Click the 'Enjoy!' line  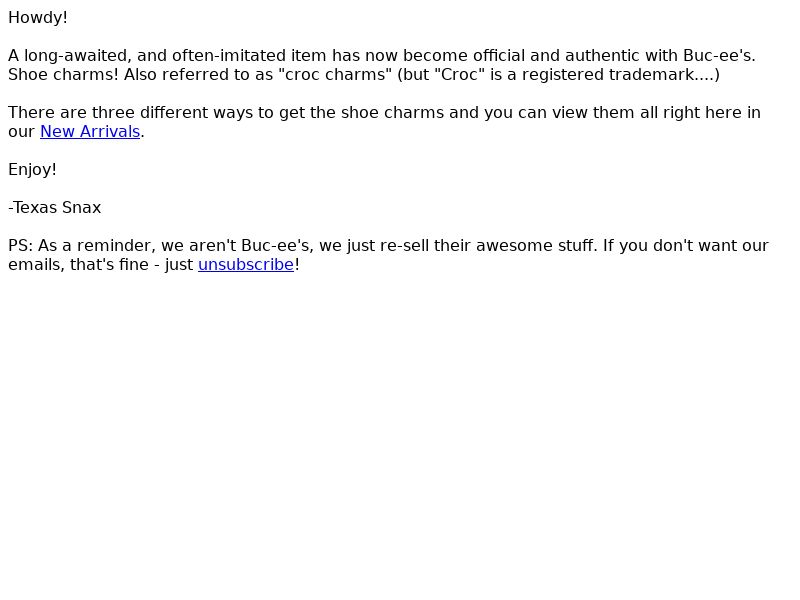tap(32, 169)
